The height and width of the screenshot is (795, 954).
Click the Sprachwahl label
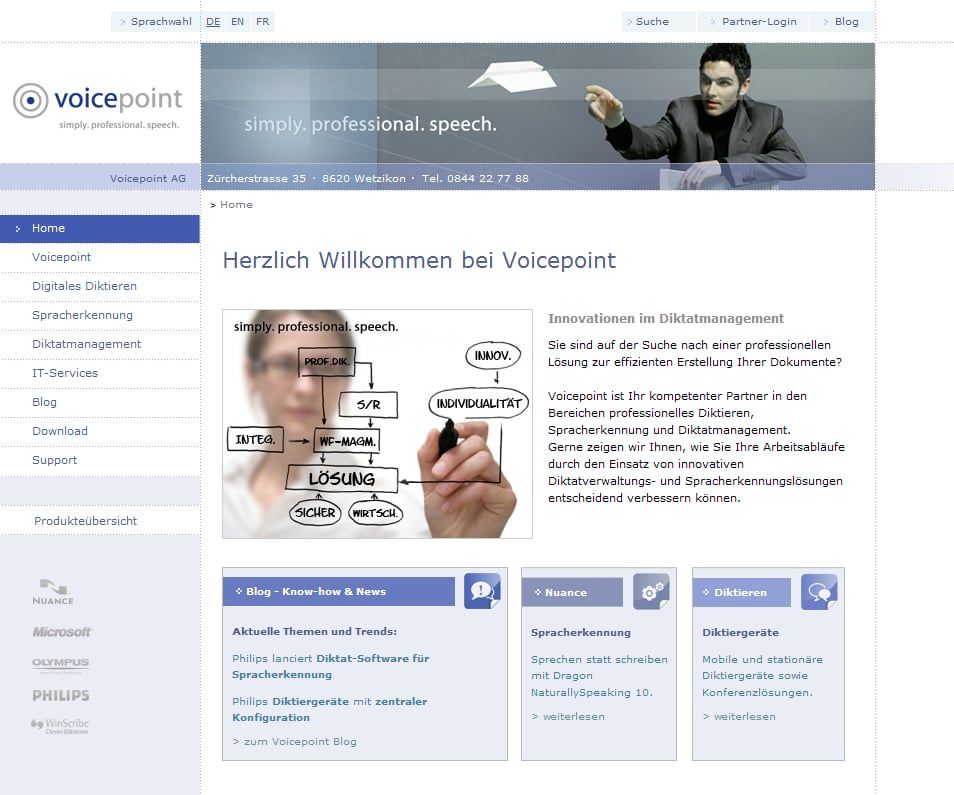click(161, 22)
